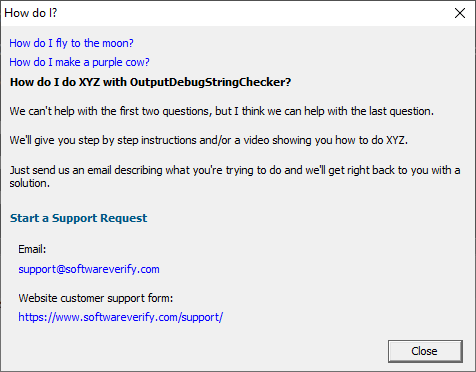Select the 'Start a Support Request' heading
This screenshot has height=372, width=476.
(x=78, y=218)
